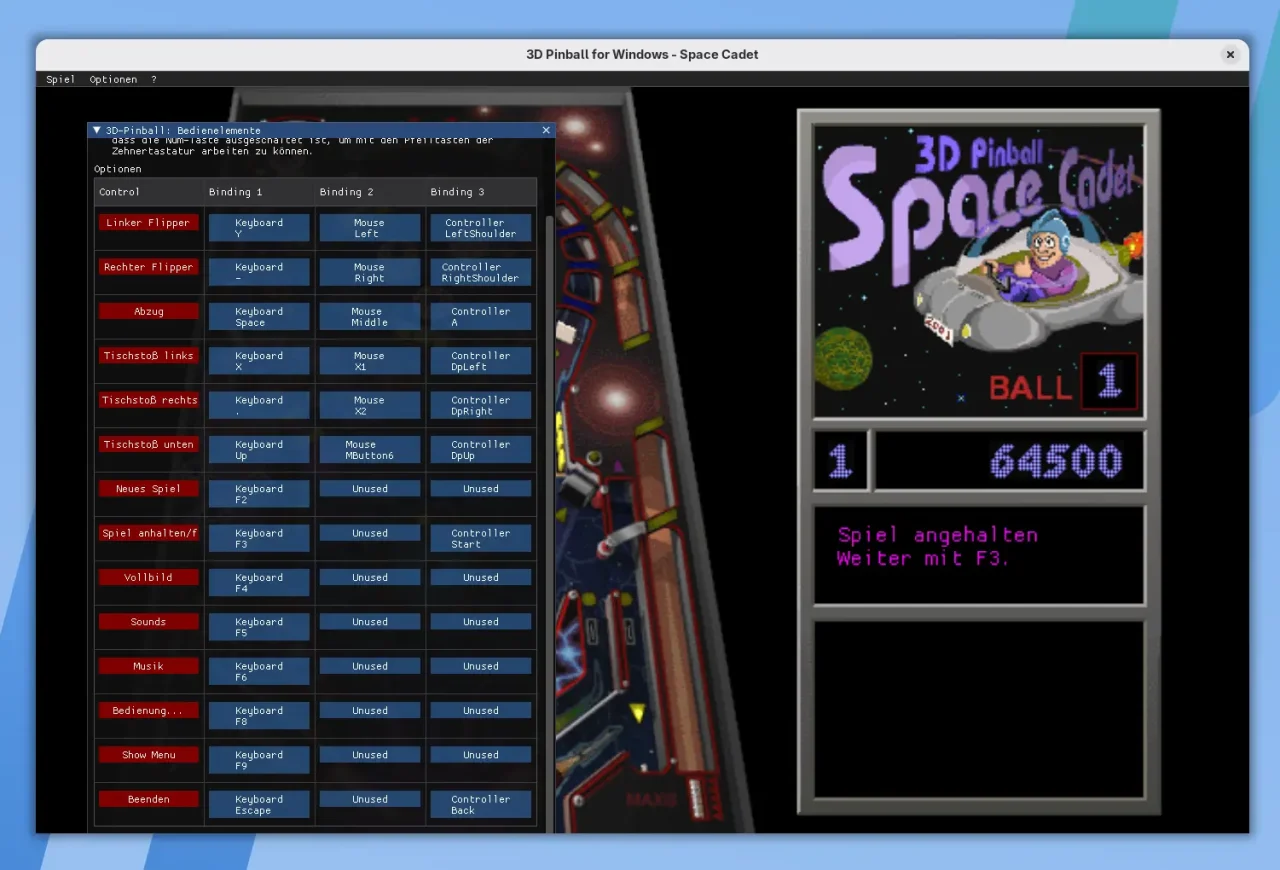This screenshot has width=1280, height=870.
Task: Change Abzug Keyboard Space binding
Action: pos(259,317)
